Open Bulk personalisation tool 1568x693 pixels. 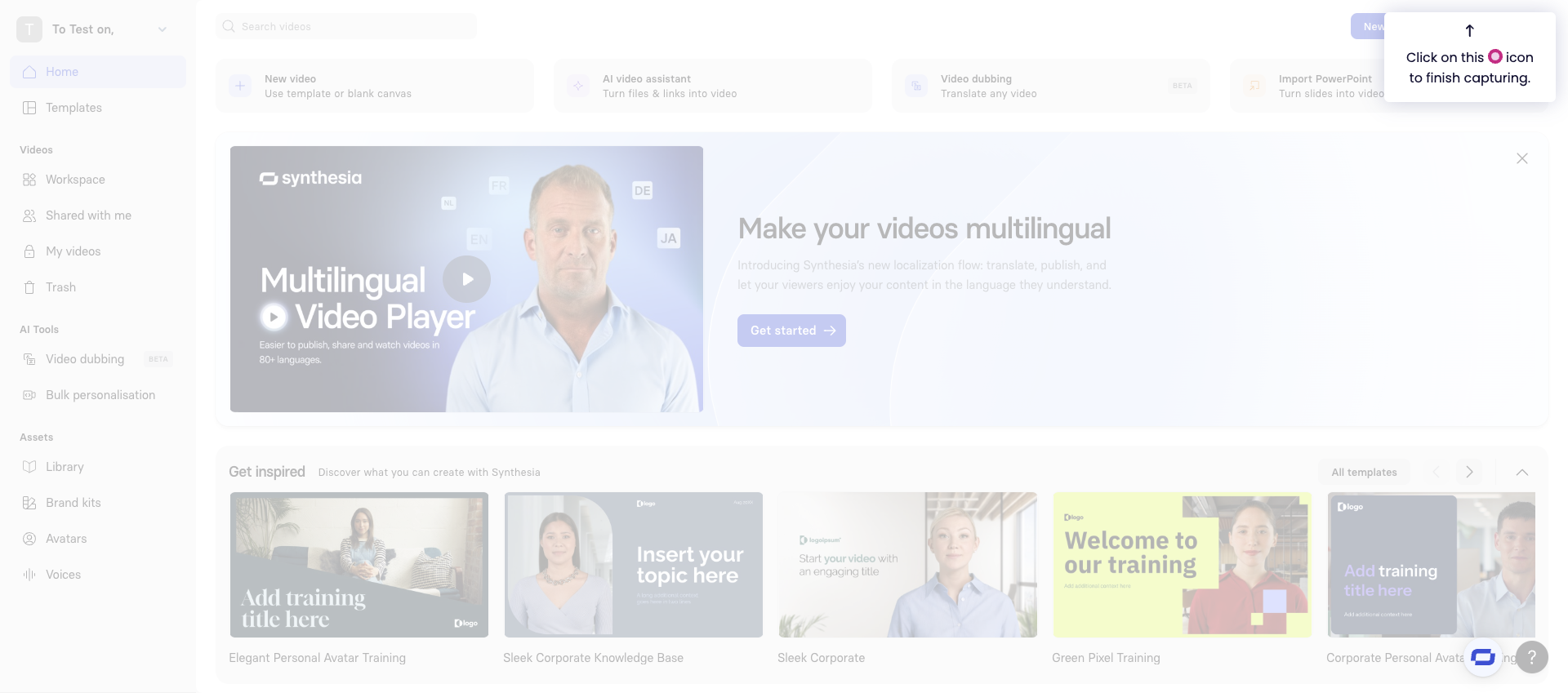pyautogui.click(x=98, y=395)
